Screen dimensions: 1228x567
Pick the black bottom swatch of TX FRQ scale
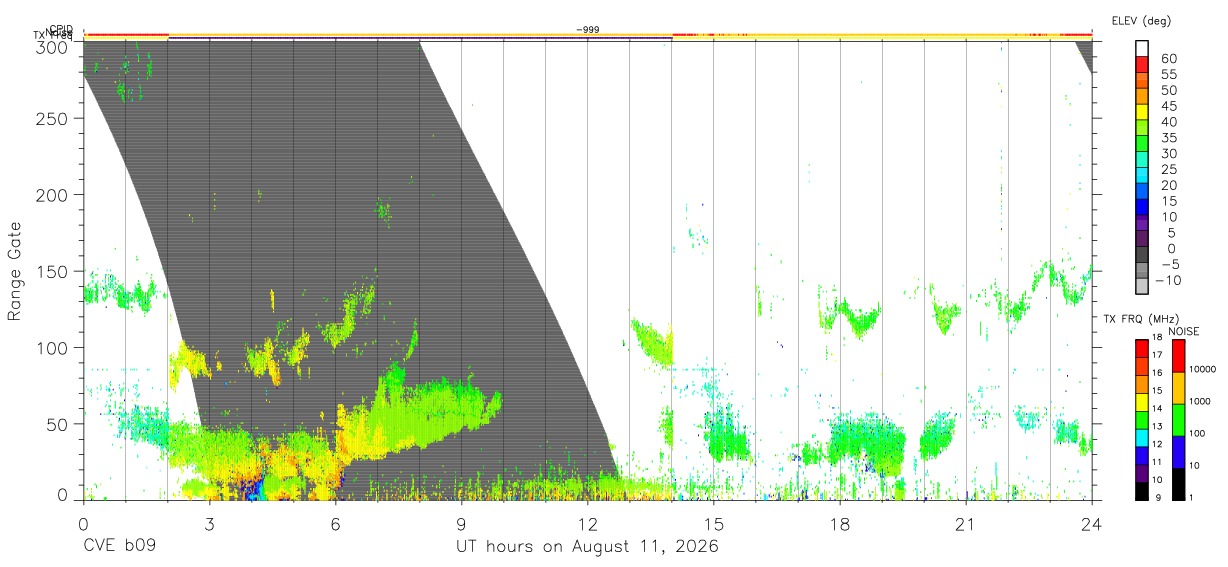click(x=1141, y=492)
